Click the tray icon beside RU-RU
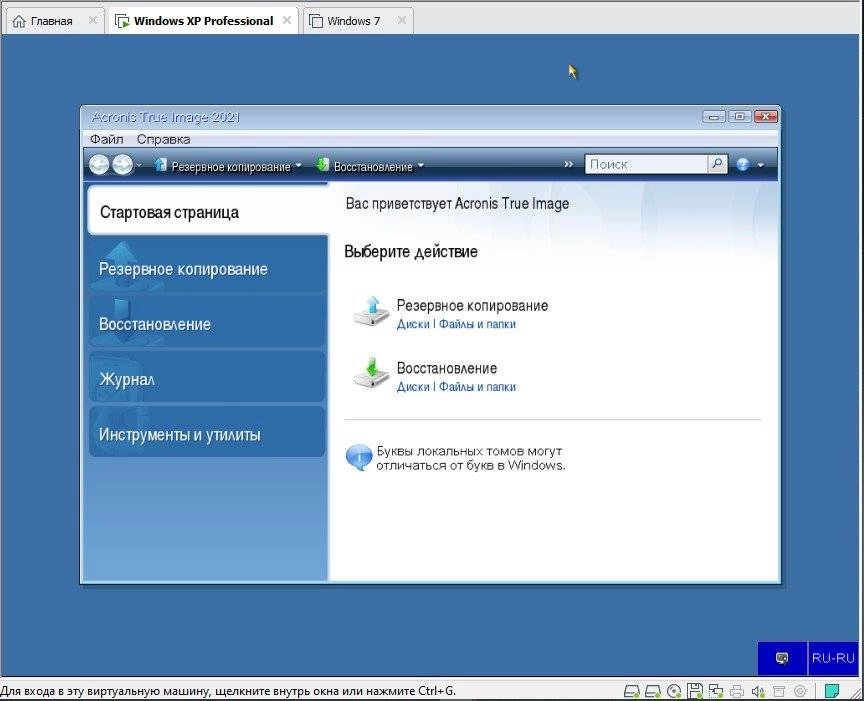This screenshot has height=701, width=864. 782,658
